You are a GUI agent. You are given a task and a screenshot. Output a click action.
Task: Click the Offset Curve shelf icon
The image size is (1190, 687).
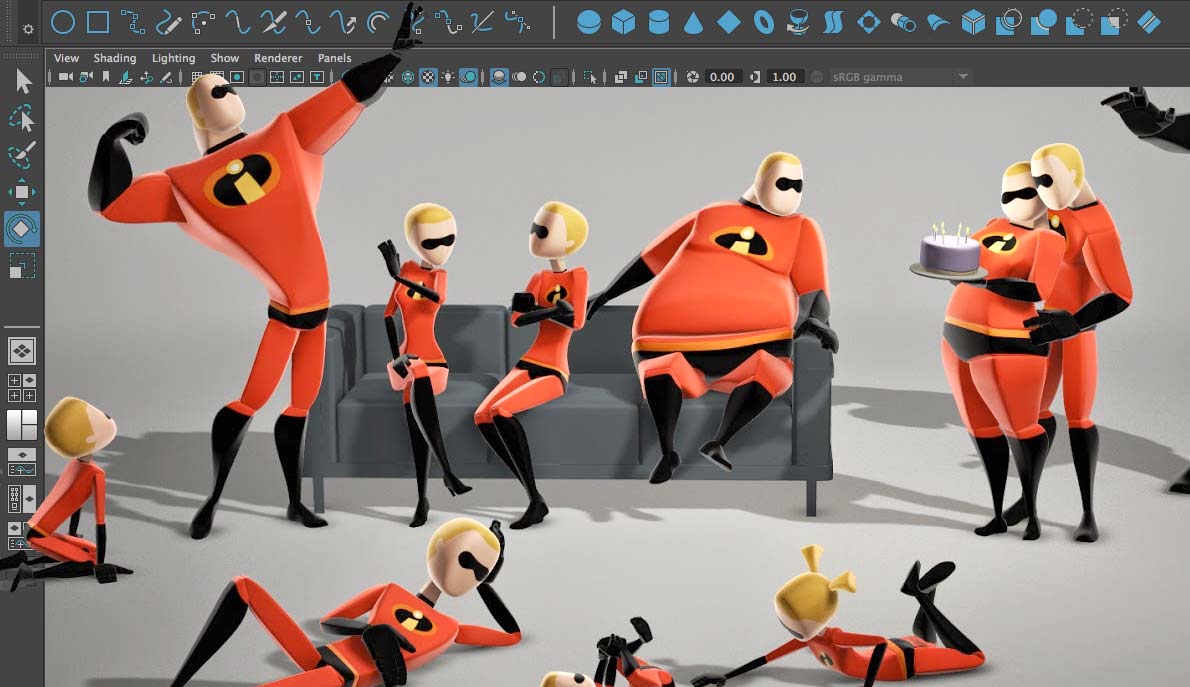click(x=377, y=22)
